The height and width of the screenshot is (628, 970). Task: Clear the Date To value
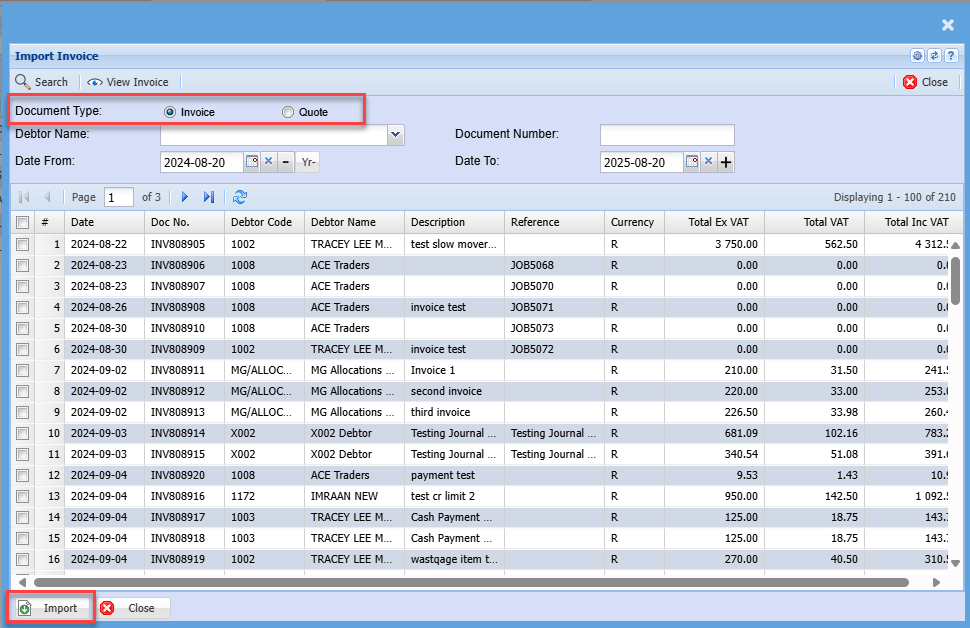[x=708, y=162]
